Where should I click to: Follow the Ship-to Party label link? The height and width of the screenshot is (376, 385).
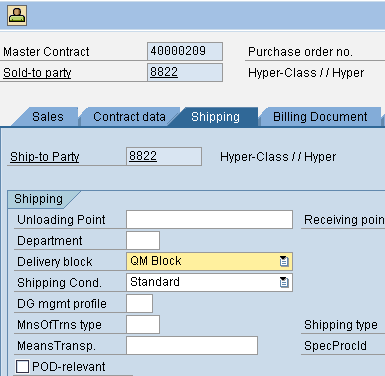(x=45, y=157)
